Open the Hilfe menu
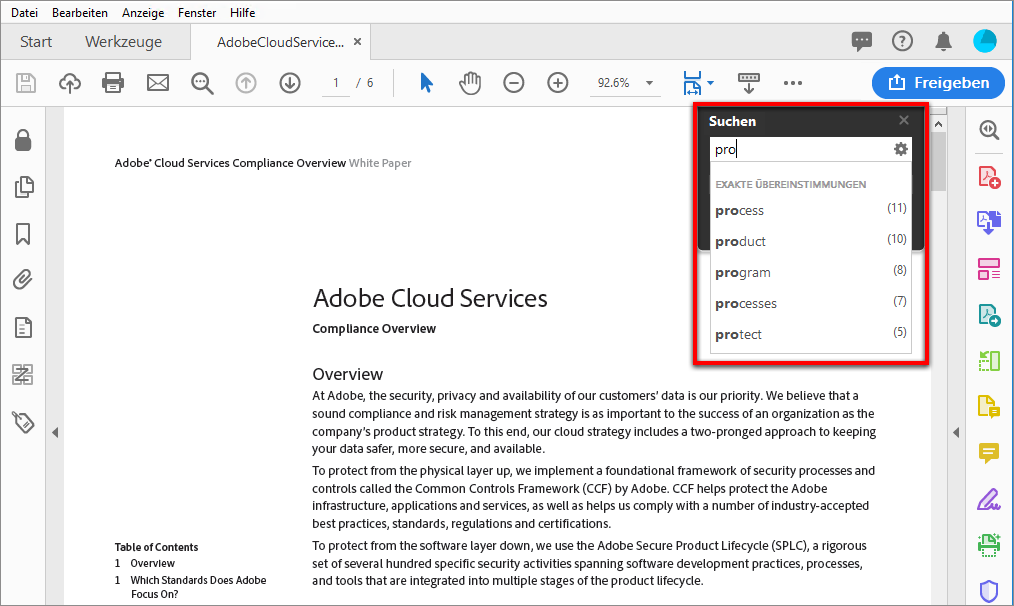Screen dimensions: 1014x606 click(242, 12)
